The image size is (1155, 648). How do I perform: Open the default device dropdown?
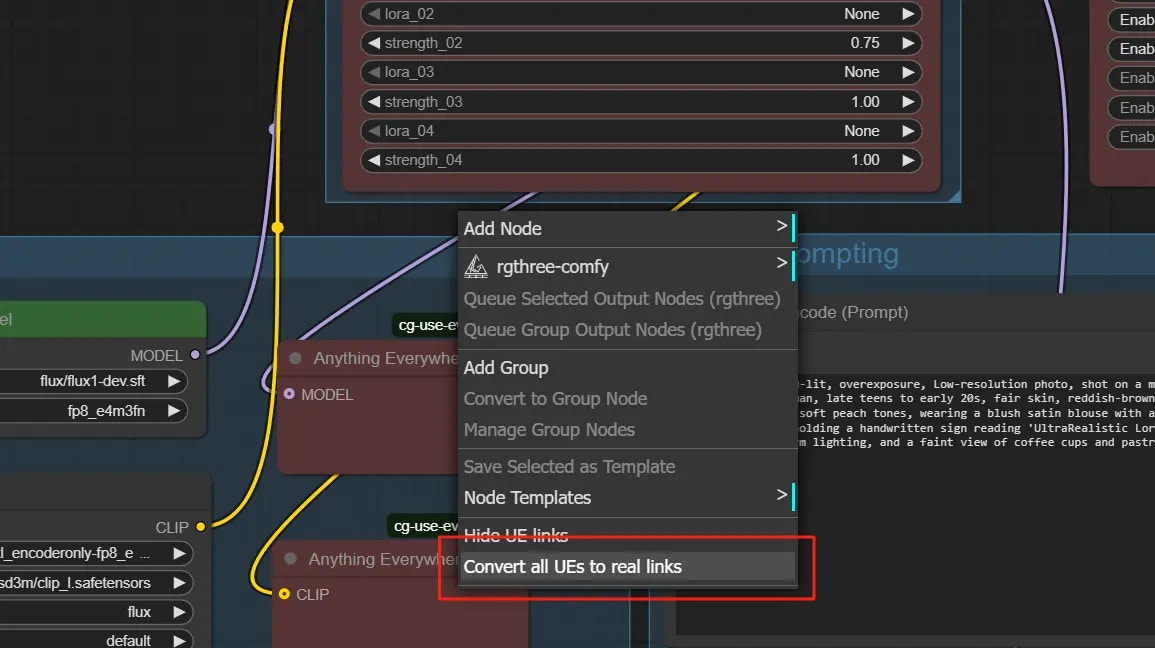(96, 640)
